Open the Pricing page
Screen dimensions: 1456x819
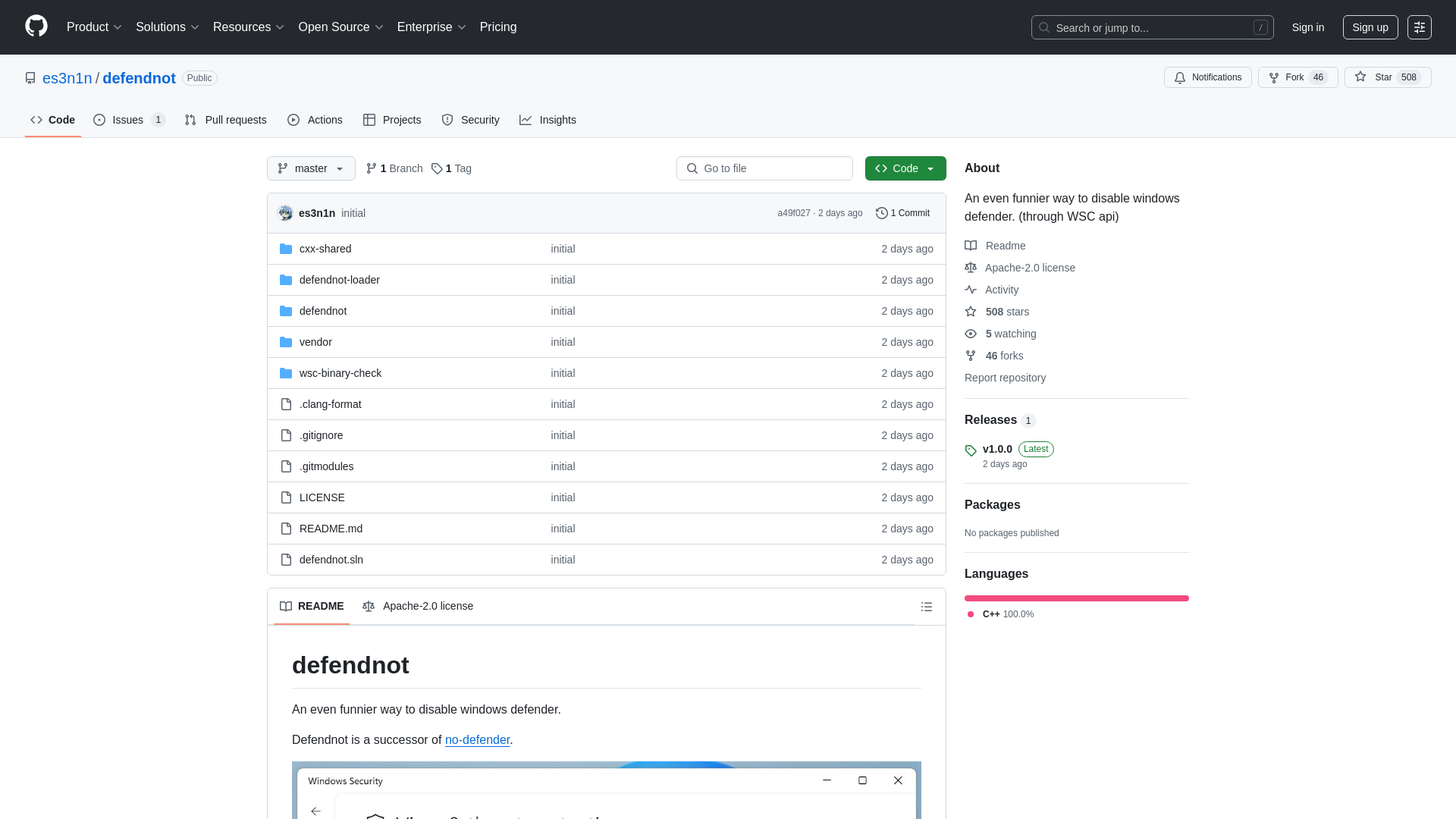498,27
